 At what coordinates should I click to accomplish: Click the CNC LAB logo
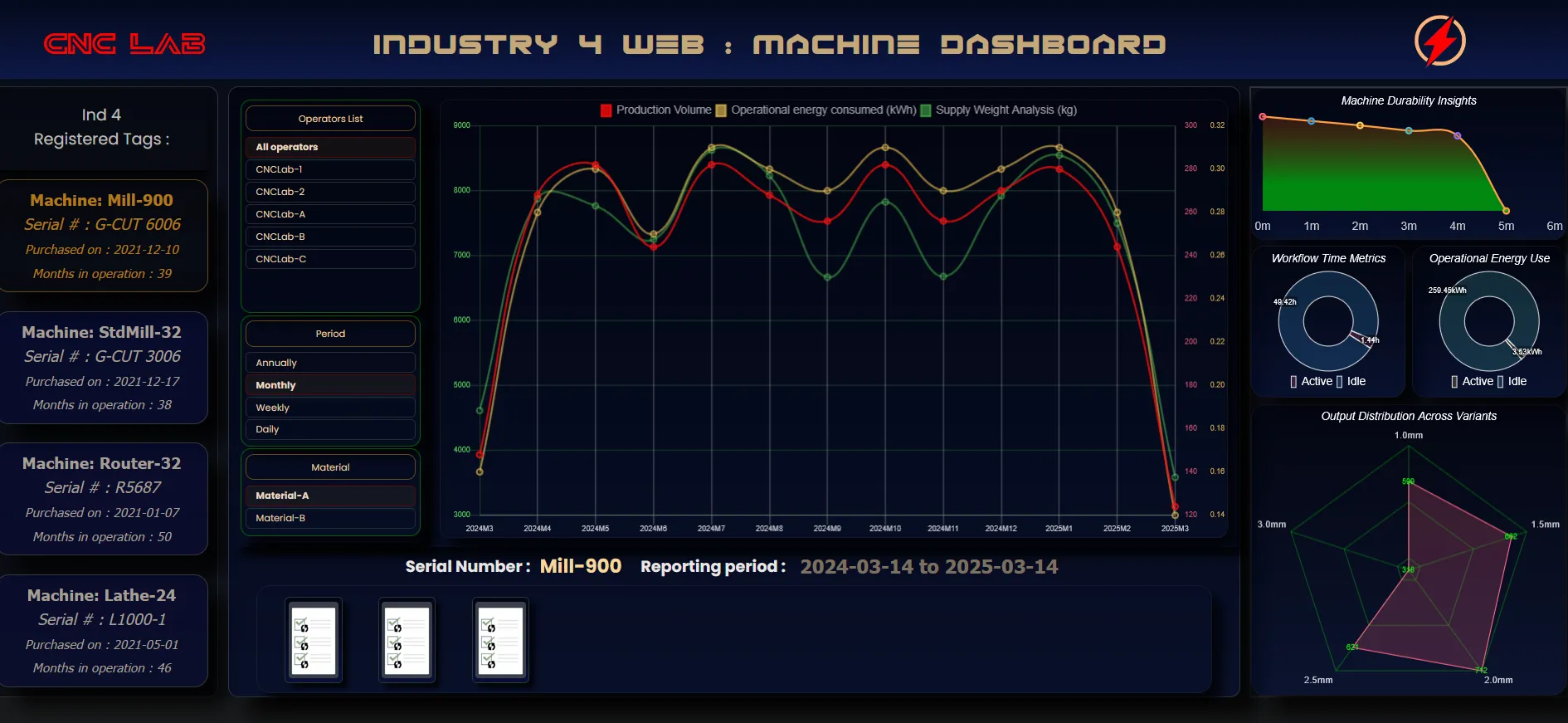click(x=124, y=44)
